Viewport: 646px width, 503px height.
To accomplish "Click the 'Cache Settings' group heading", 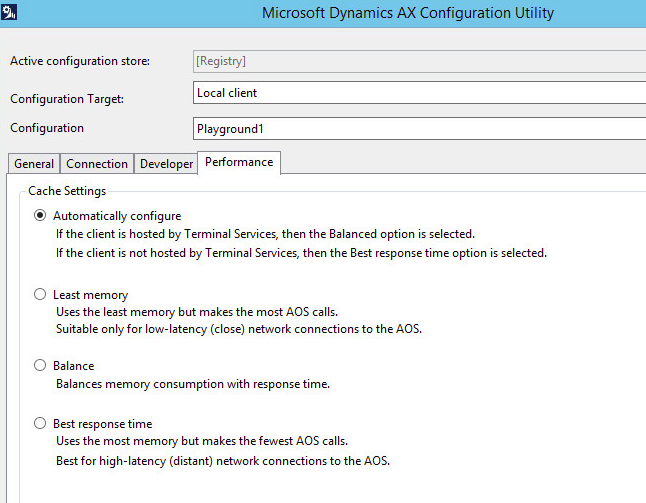I will (x=67, y=191).
